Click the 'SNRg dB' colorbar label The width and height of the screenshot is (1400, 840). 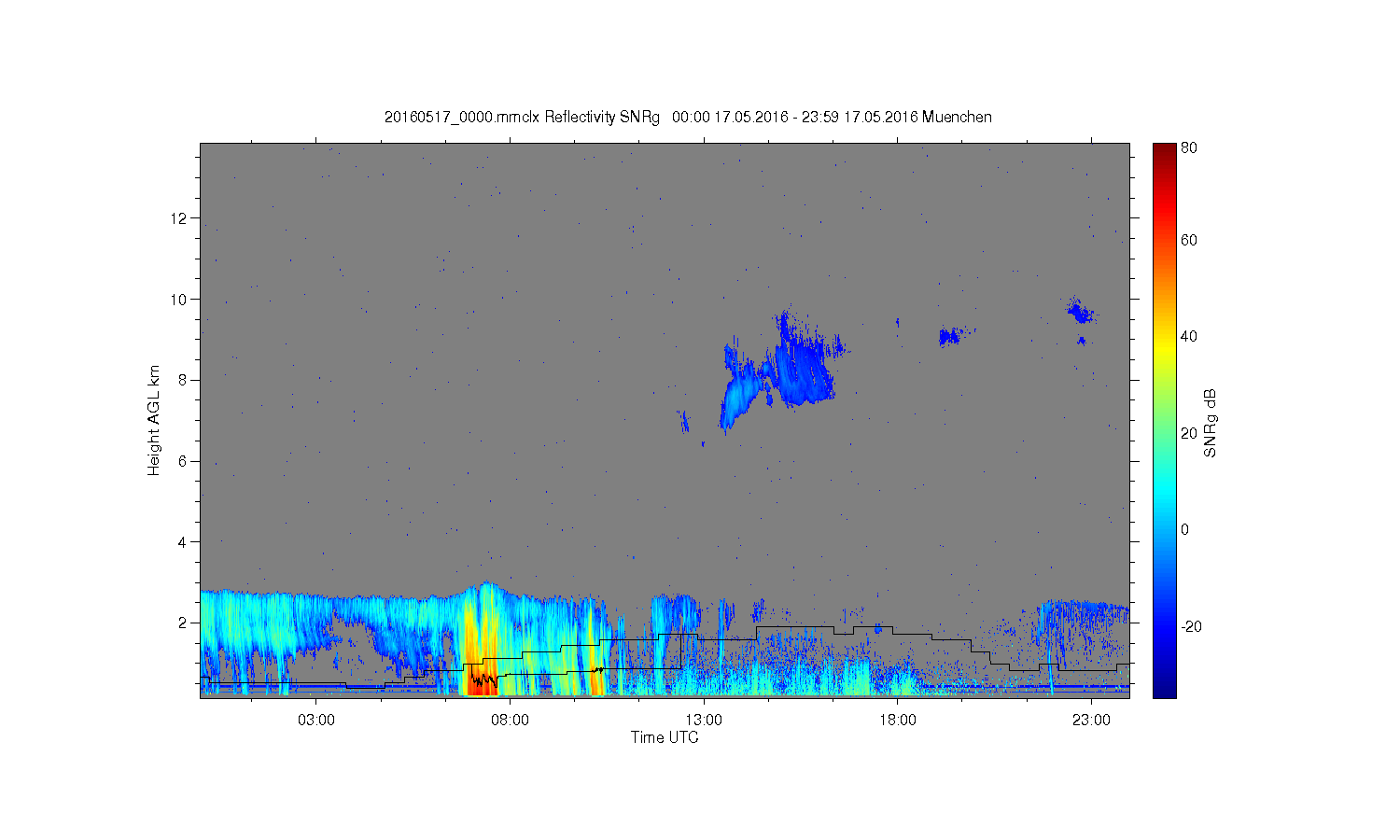[1211, 423]
